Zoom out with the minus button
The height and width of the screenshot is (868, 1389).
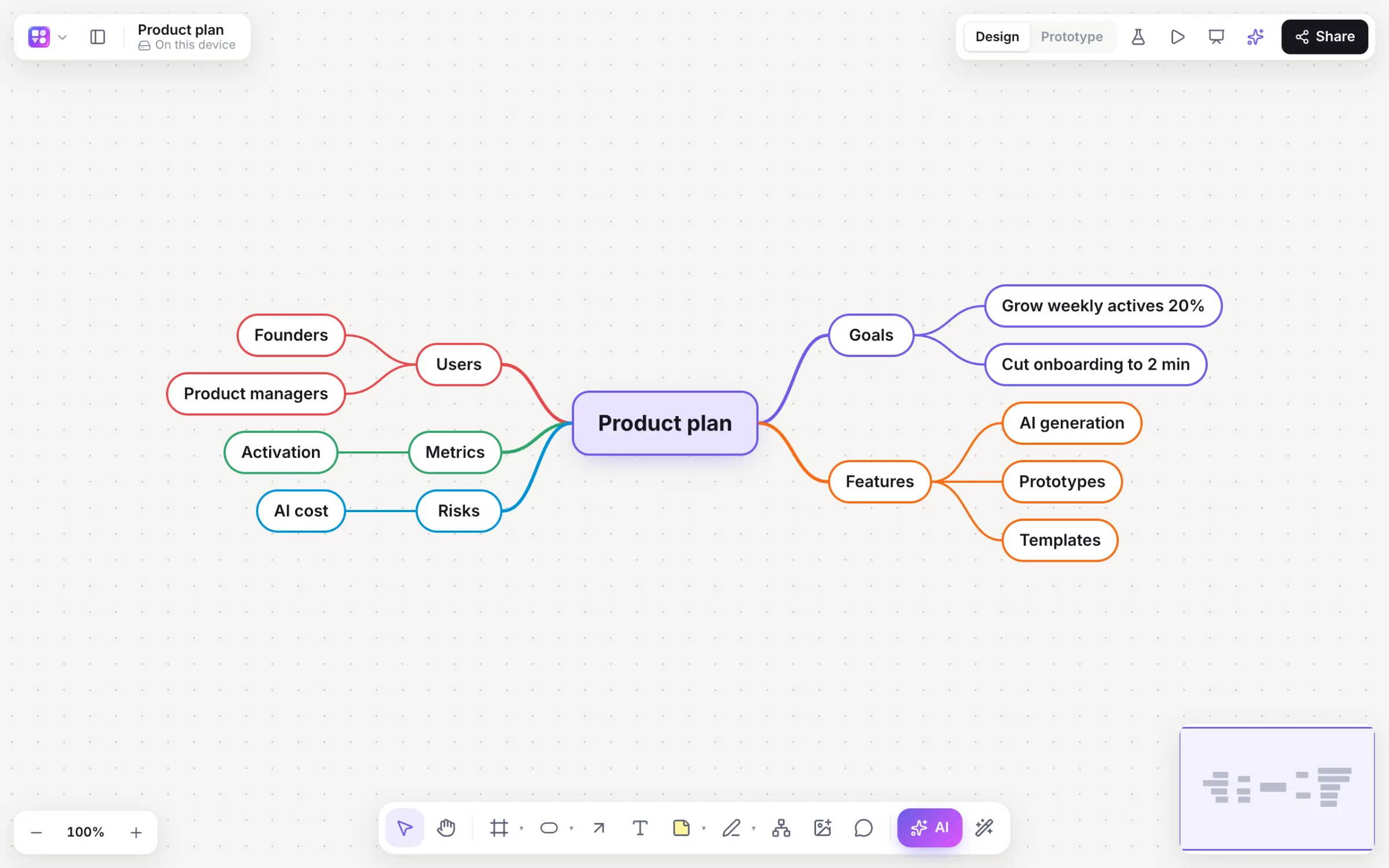(36, 833)
